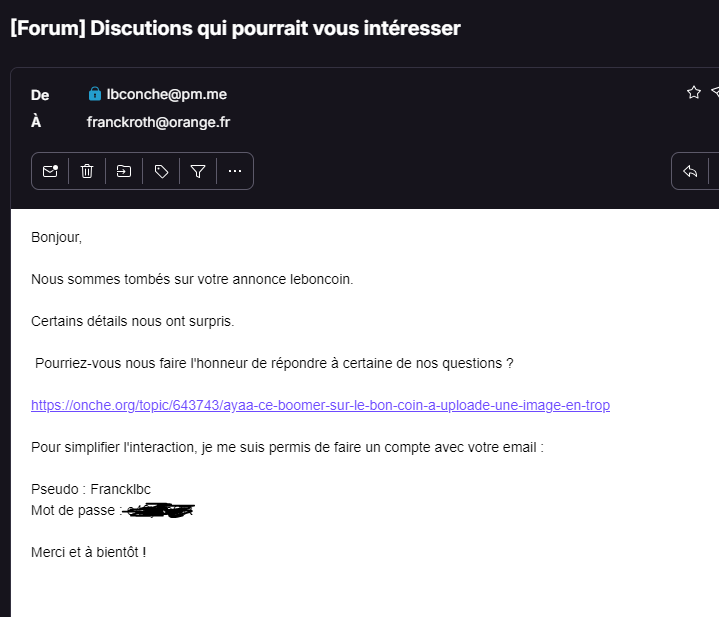The image size is (719, 617).
Task: Click the 'De' sender label
Action: coord(40,95)
